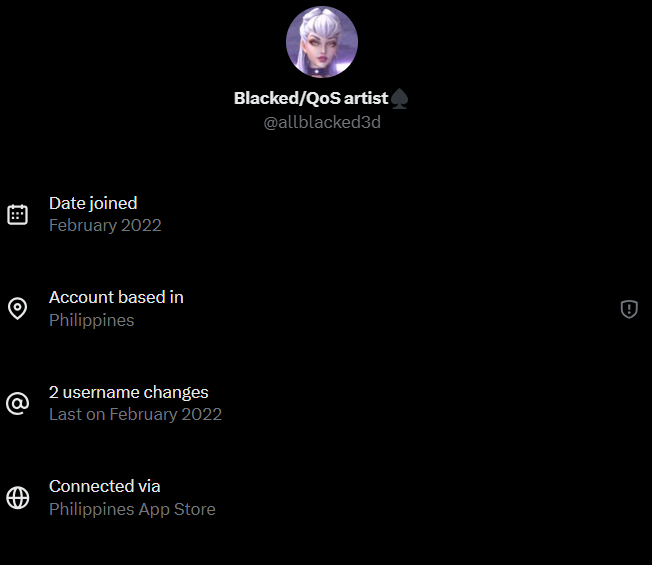Click the Date joined label
This screenshot has width=652, height=565.
(x=93, y=203)
